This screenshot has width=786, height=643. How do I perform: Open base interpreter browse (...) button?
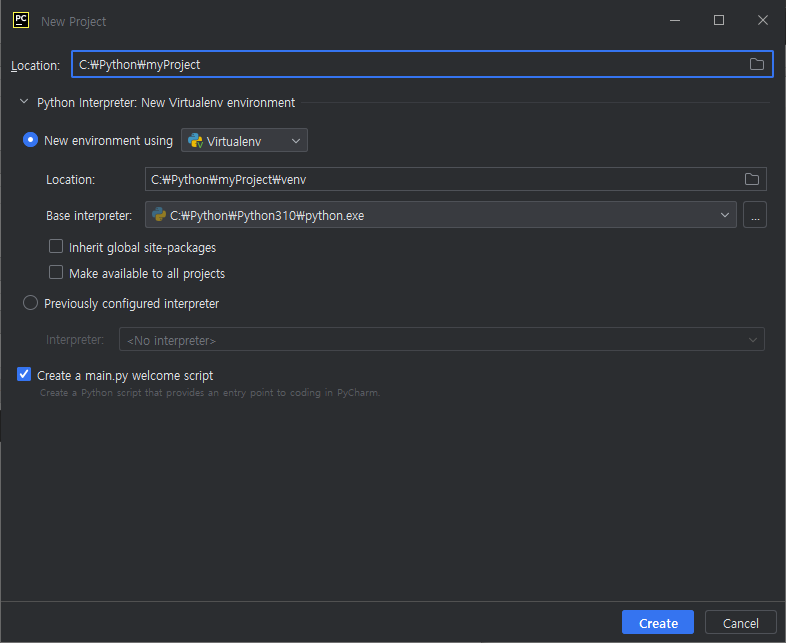click(x=754, y=215)
